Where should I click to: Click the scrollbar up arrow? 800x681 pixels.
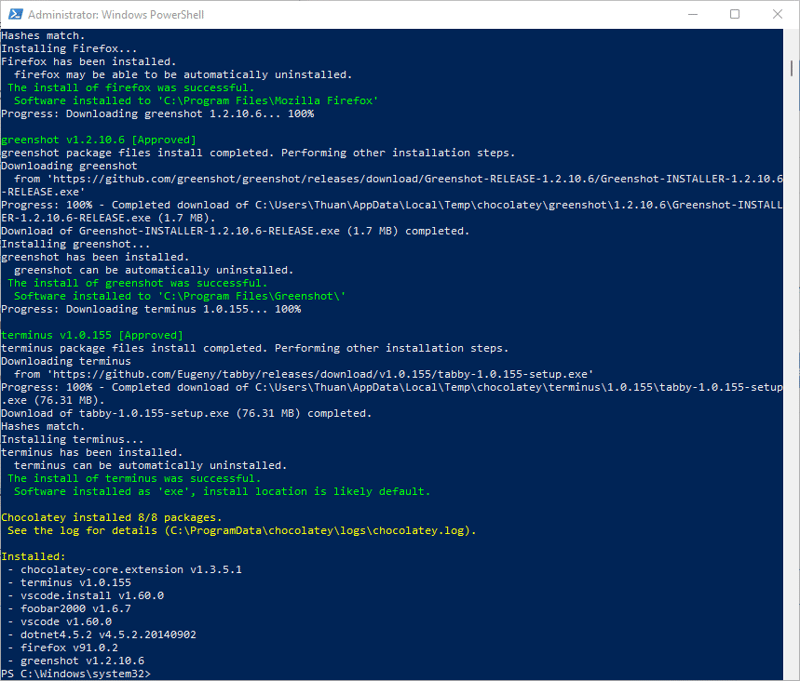pyautogui.click(x=791, y=36)
